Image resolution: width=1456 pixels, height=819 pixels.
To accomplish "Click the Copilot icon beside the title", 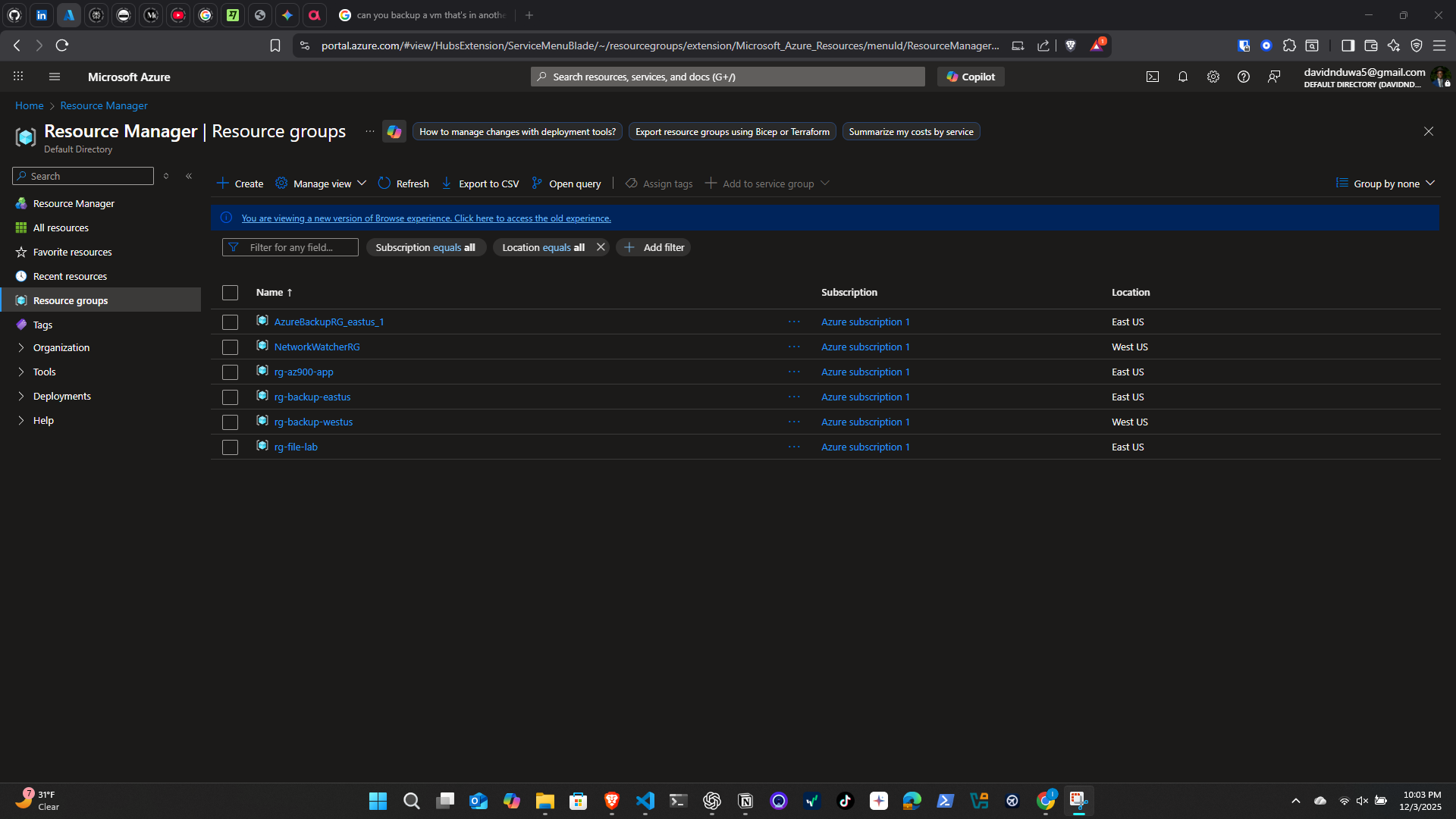I will pos(394,131).
